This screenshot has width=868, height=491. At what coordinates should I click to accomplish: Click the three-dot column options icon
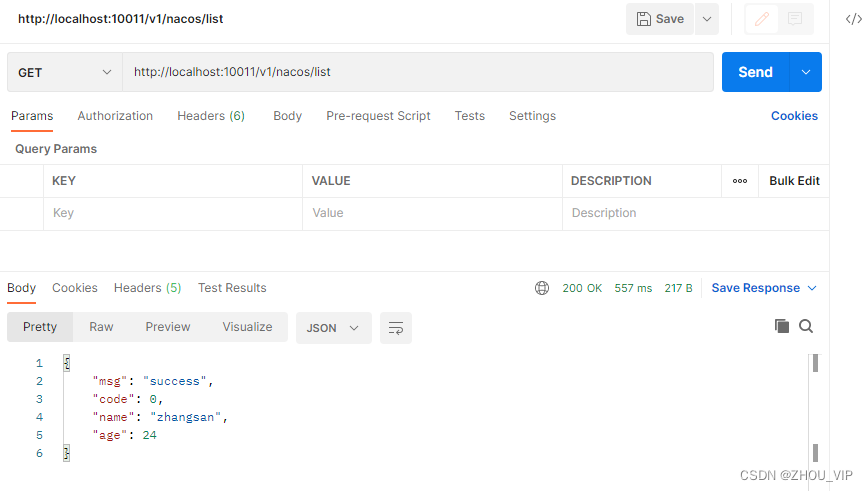click(x=740, y=181)
